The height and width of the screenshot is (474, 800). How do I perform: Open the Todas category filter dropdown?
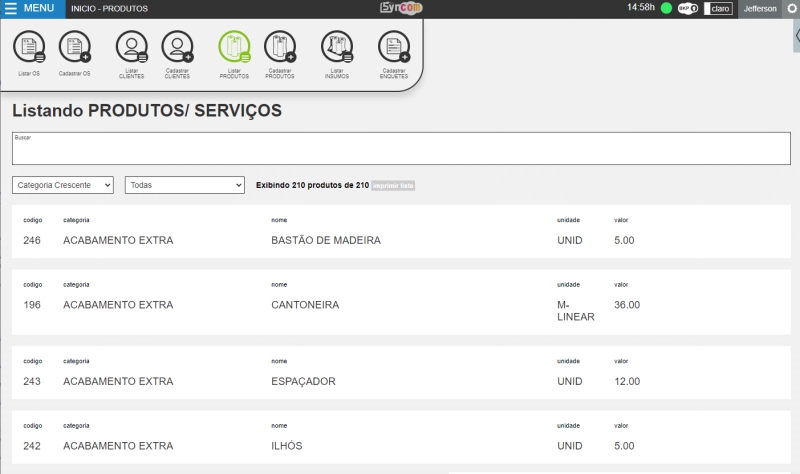pos(185,185)
